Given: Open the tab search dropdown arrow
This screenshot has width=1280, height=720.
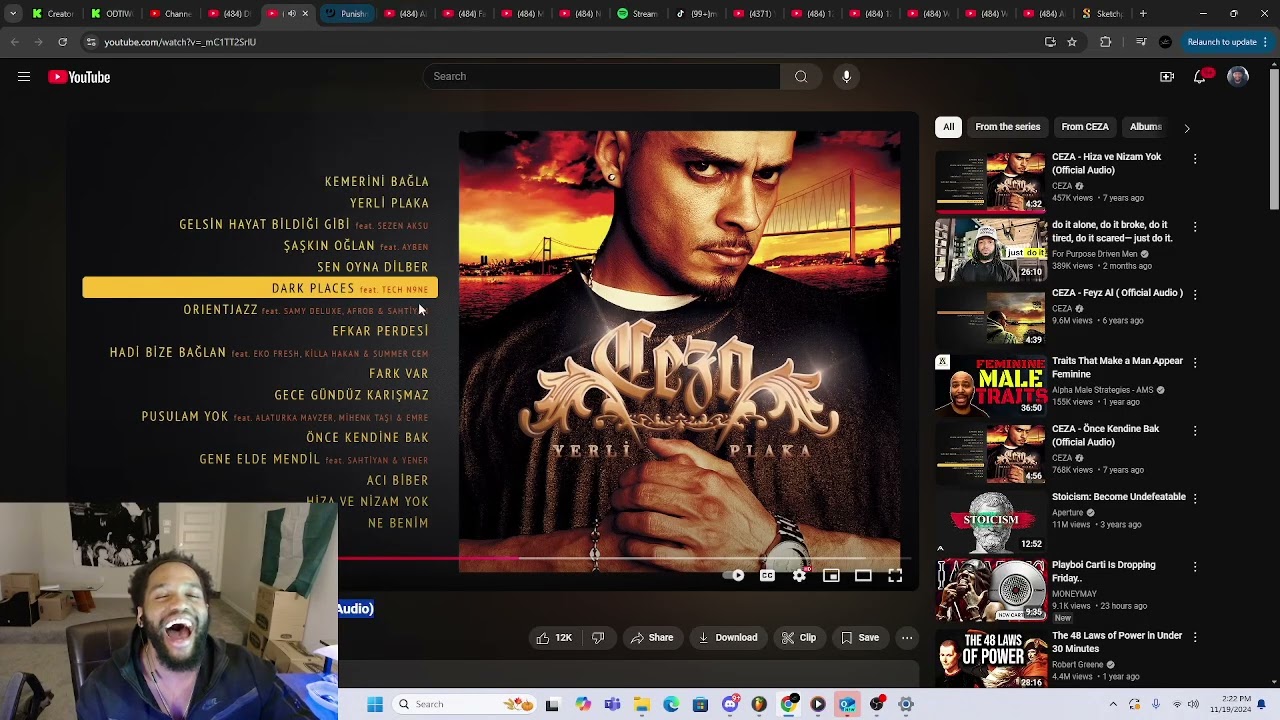Looking at the screenshot, I should [x=12, y=14].
